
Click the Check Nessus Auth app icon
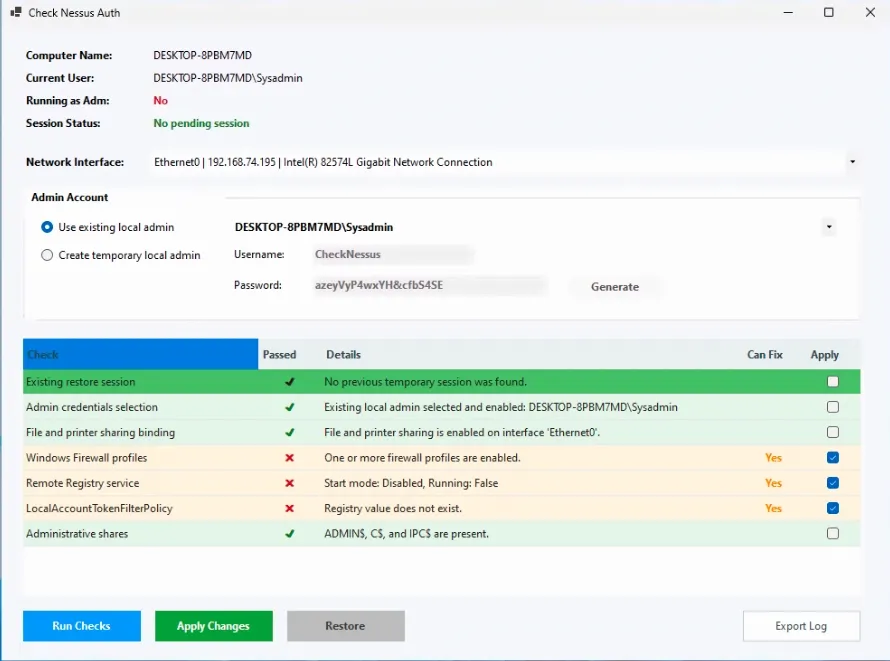(x=16, y=12)
